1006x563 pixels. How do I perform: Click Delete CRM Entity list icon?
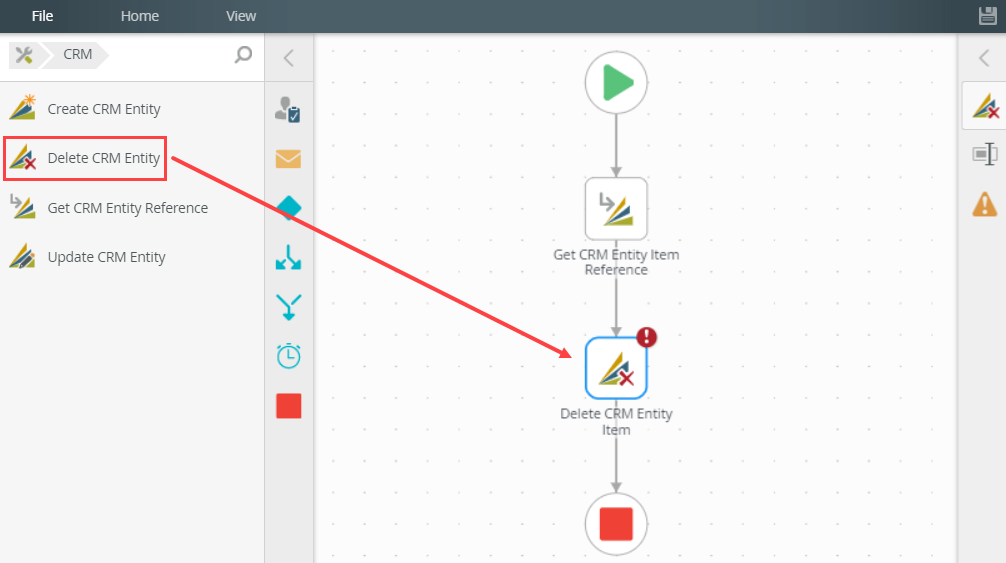click(x=23, y=157)
